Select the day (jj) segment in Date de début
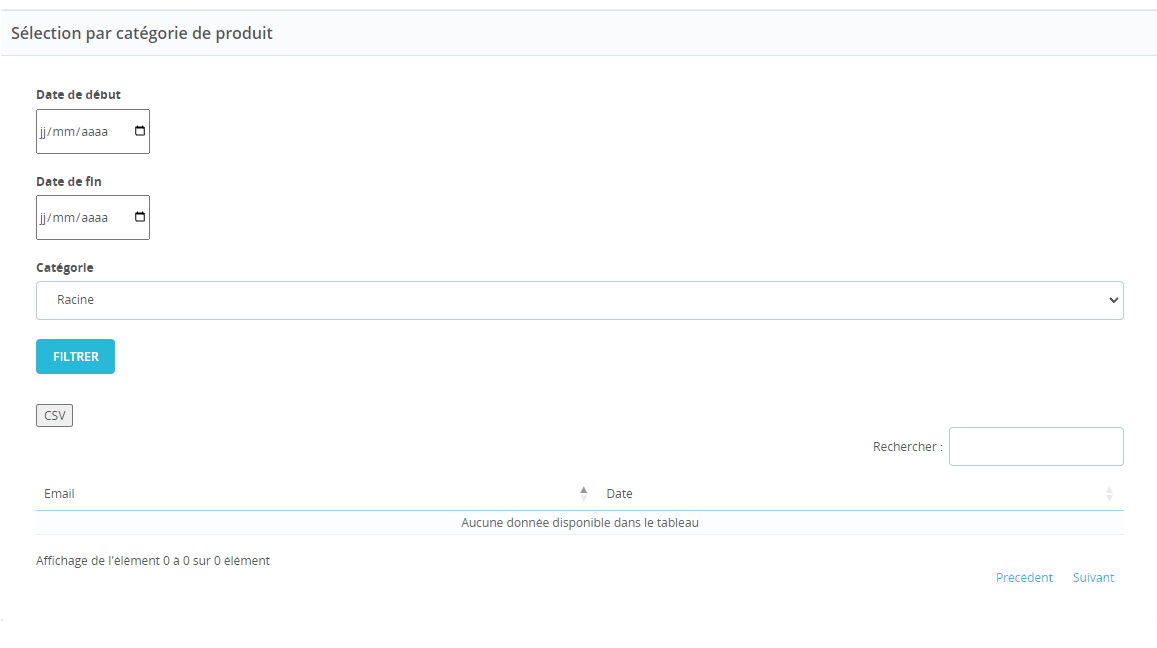Image resolution: width=1157 pixels, height=648 pixels. pyautogui.click(x=44, y=132)
